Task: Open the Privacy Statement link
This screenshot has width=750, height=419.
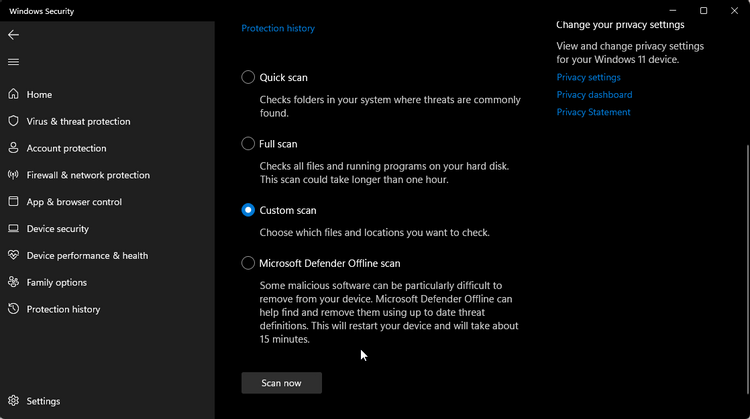Action: pyautogui.click(x=593, y=112)
